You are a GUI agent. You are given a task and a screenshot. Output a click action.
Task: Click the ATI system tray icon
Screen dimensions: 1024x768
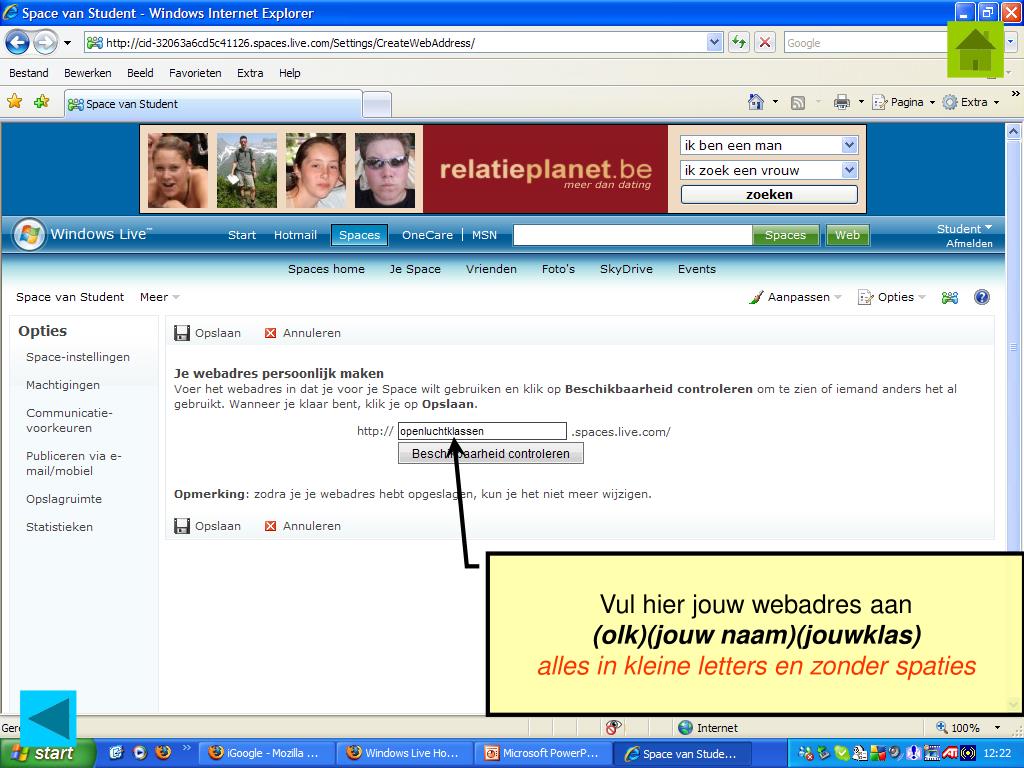tap(949, 753)
